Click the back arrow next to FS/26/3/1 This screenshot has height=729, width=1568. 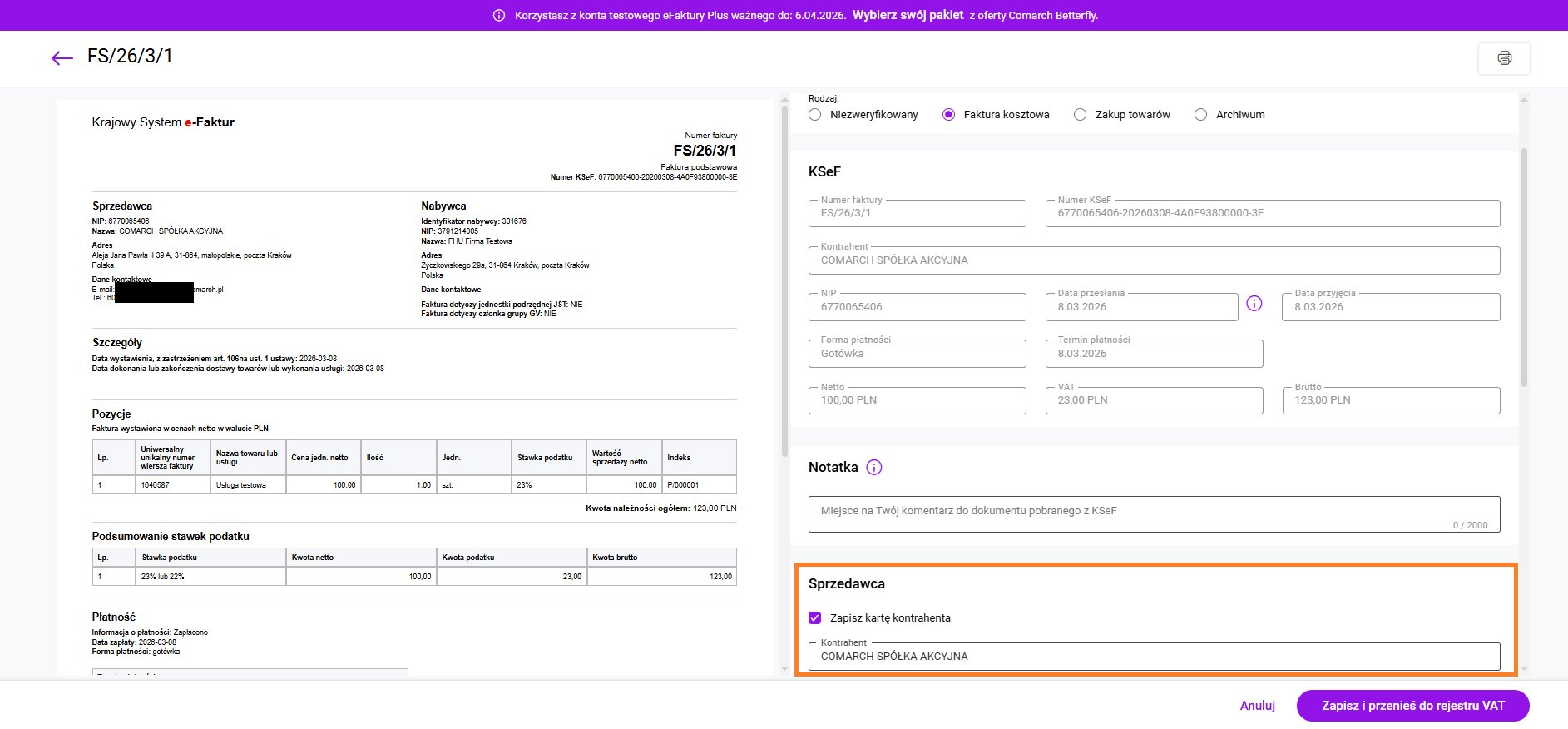click(x=62, y=57)
